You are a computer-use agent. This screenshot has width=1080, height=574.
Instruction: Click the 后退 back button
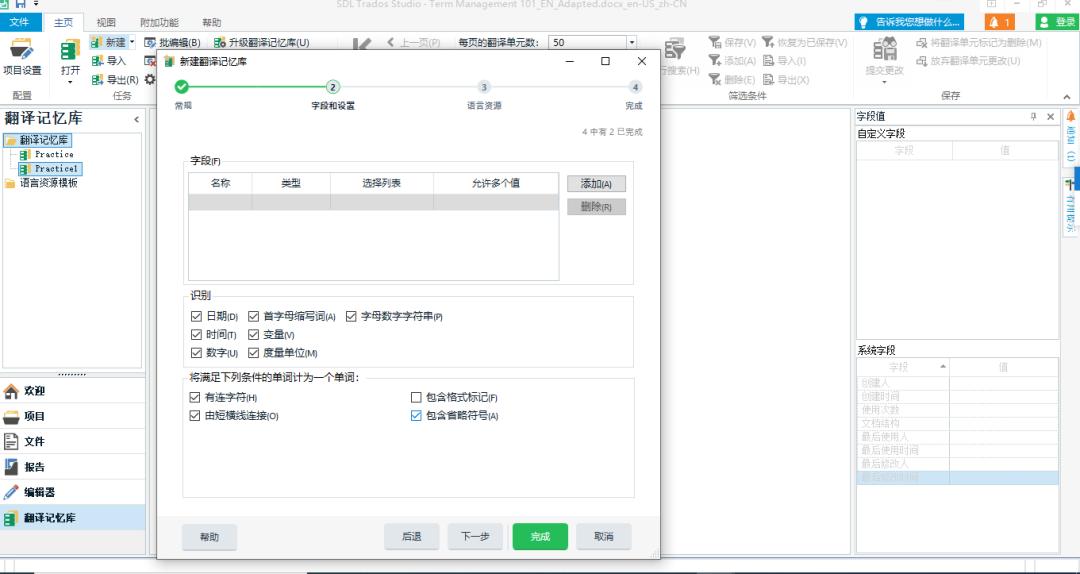coord(411,537)
